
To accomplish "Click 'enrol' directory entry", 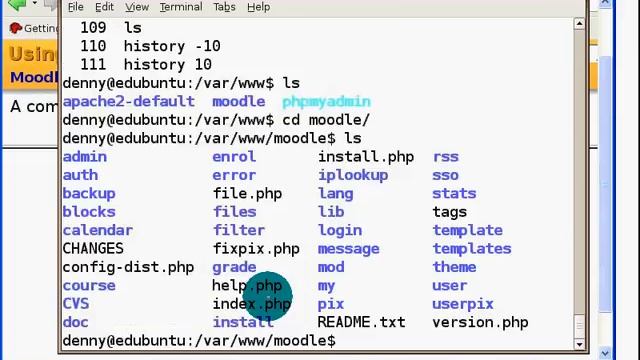I will [234, 157].
